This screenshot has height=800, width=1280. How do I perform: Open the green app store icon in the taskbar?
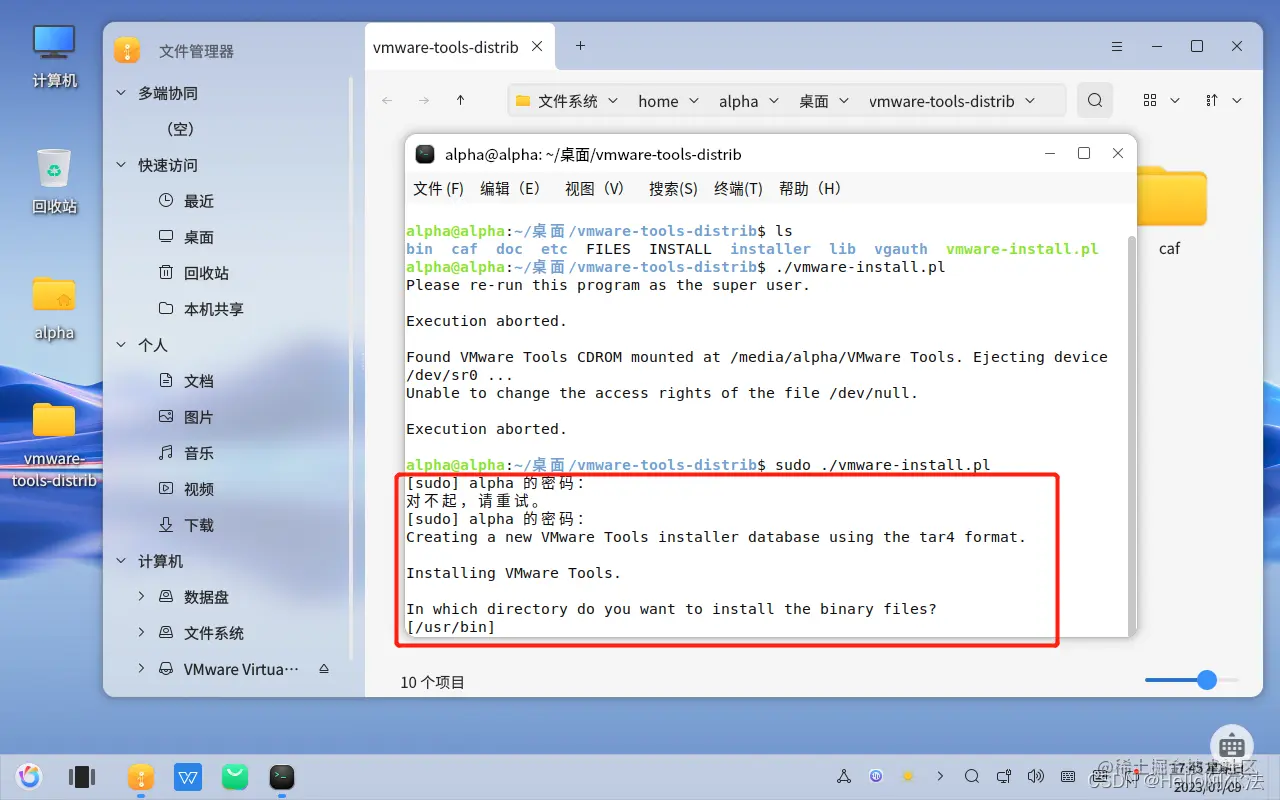[x=235, y=776]
